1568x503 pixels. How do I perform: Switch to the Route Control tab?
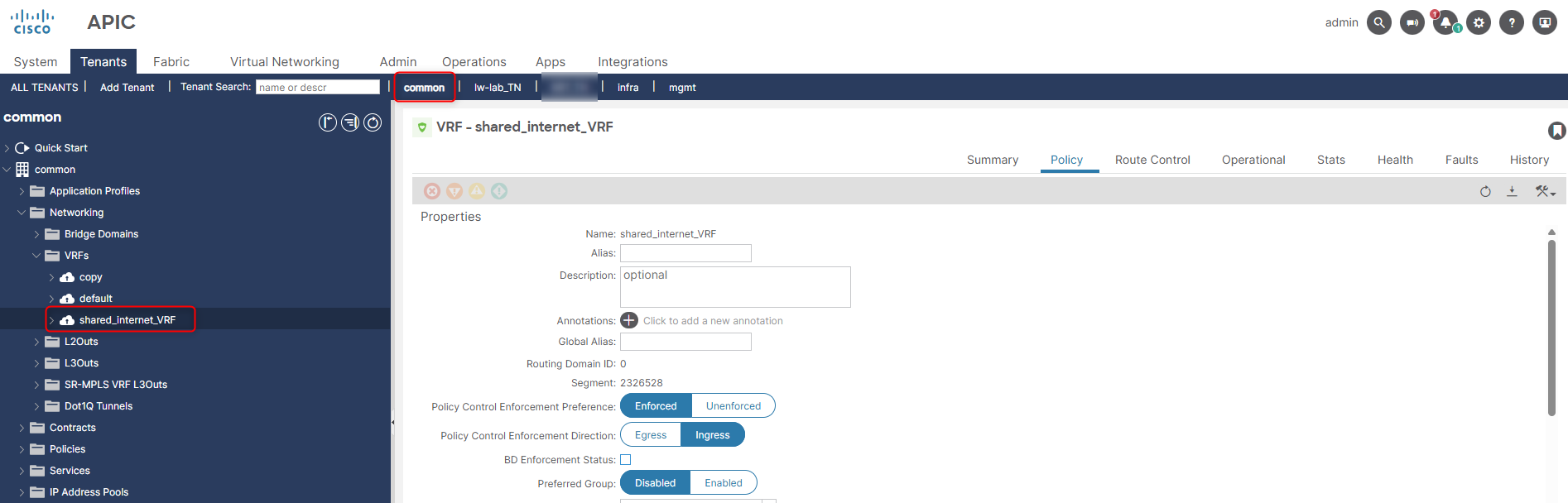[x=1152, y=160]
